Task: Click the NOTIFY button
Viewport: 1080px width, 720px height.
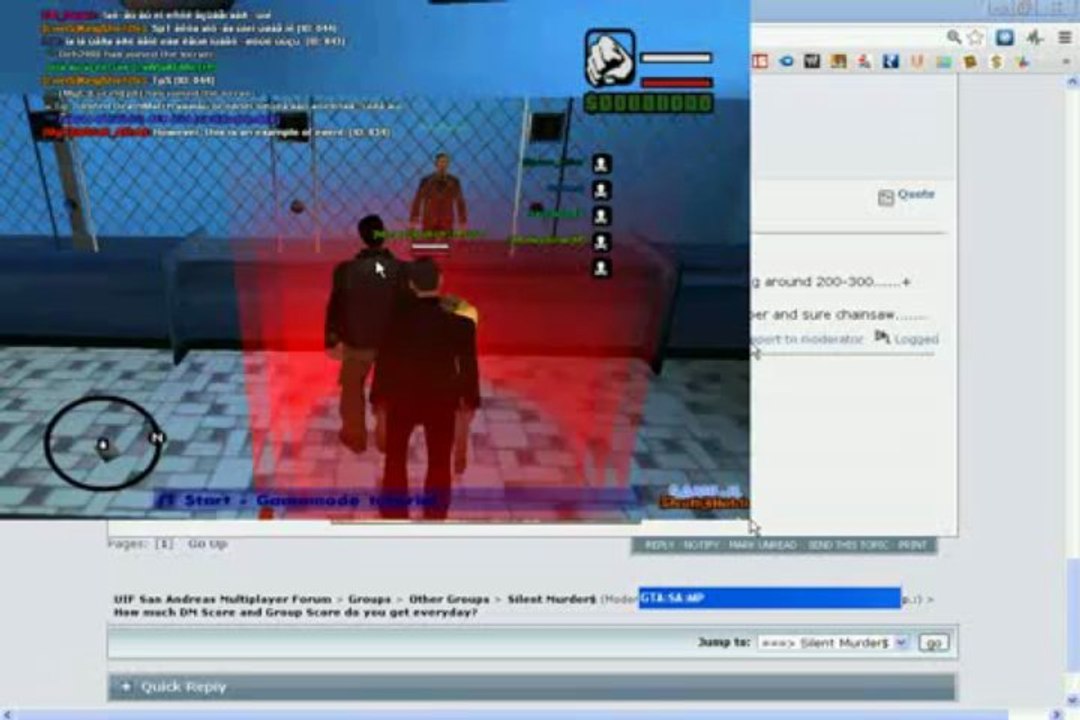Action: (701, 546)
